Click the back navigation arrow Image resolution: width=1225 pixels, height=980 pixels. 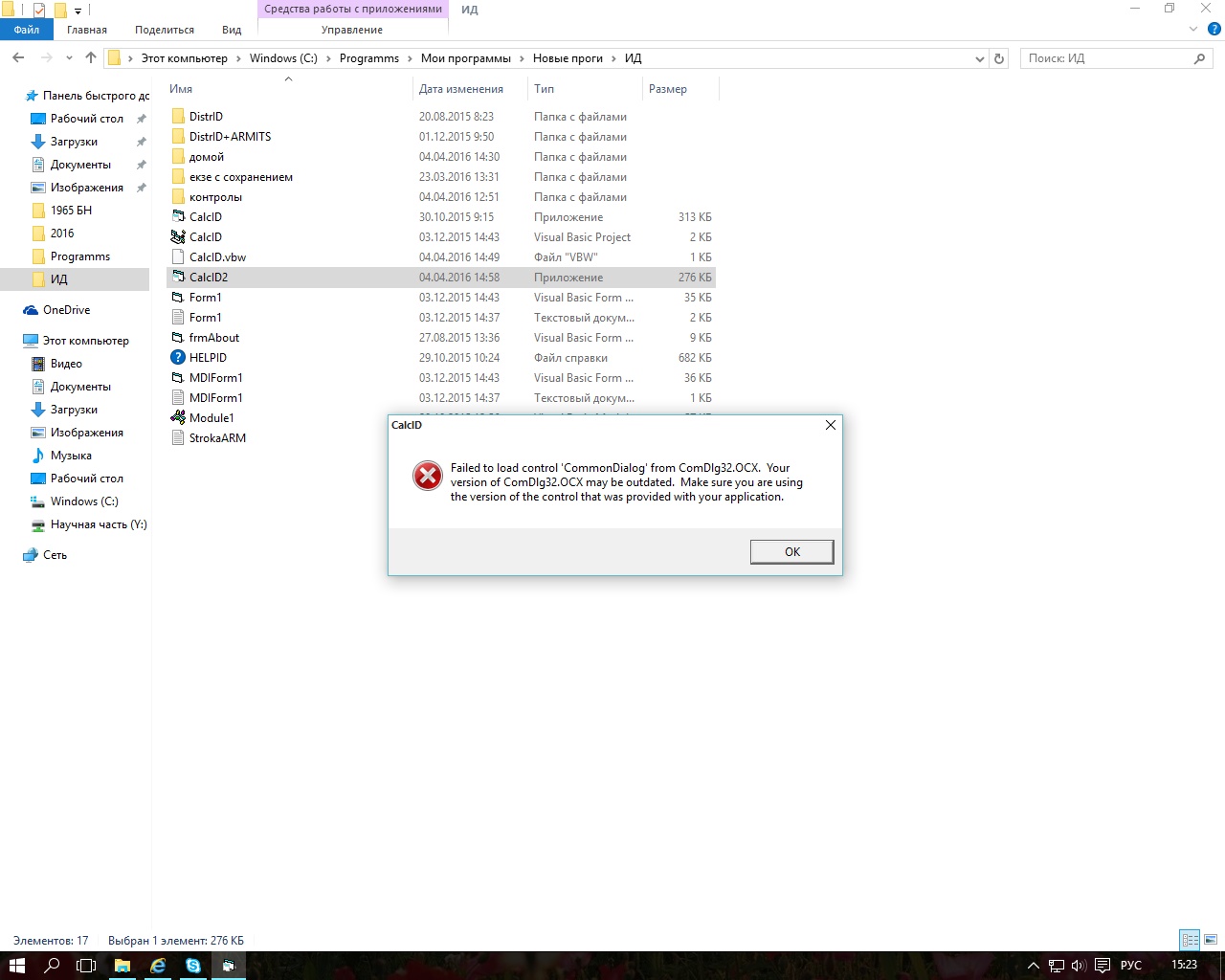(18, 58)
